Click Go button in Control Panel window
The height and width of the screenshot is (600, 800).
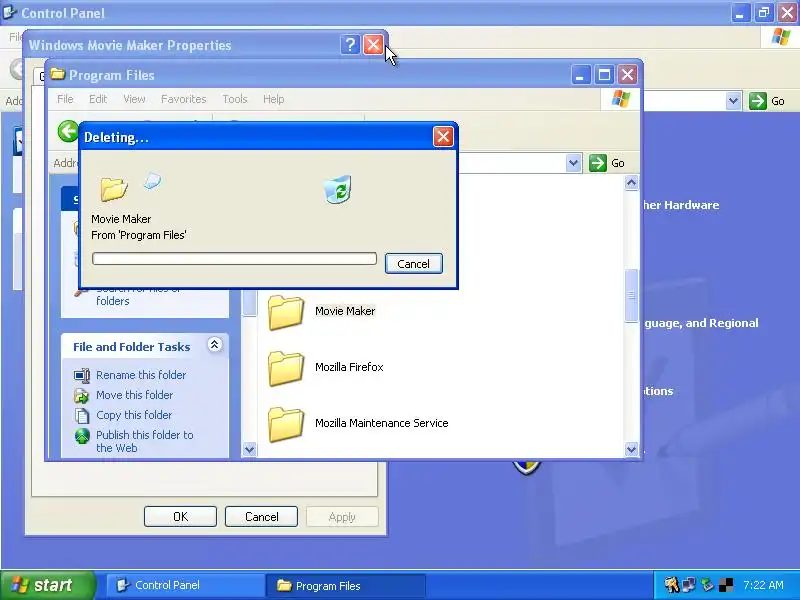pyautogui.click(x=767, y=101)
